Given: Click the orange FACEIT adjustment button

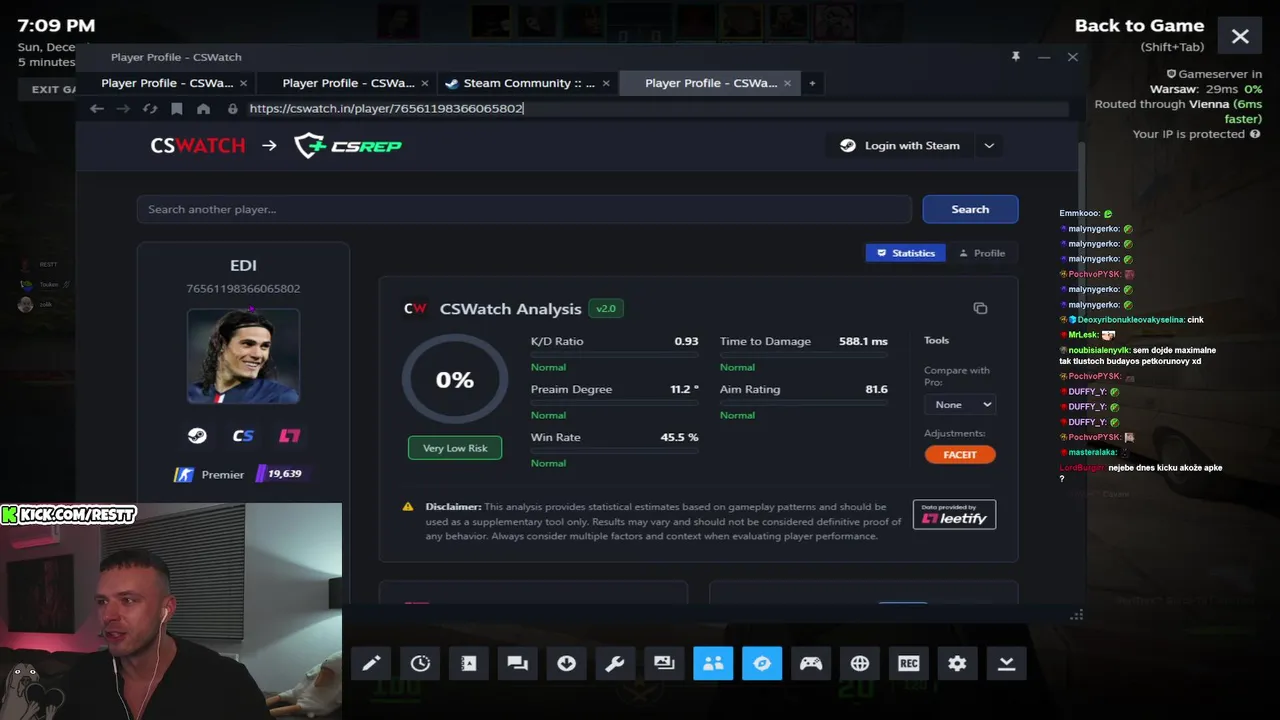Looking at the screenshot, I should (x=960, y=454).
